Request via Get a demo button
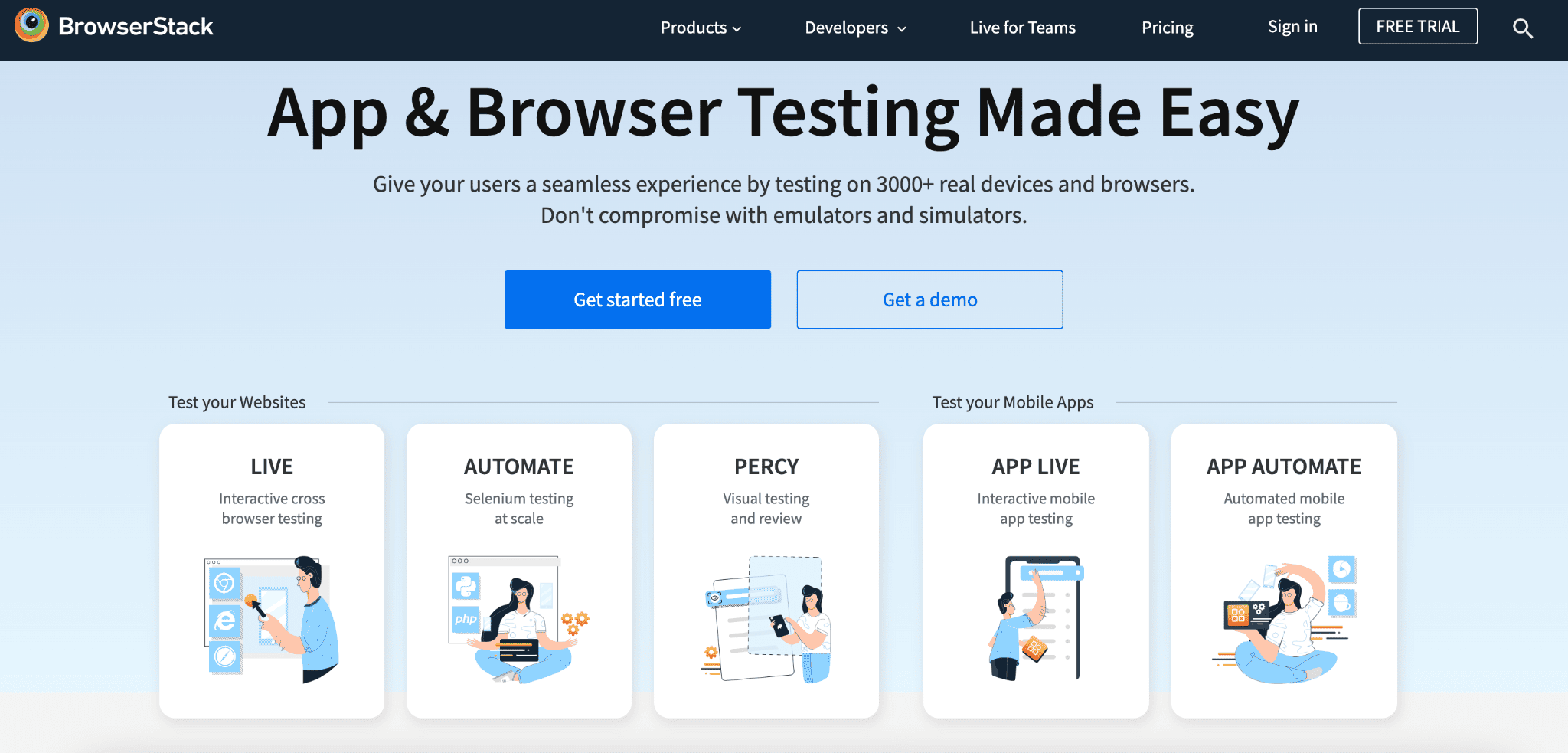1568x753 pixels. [x=929, y=300]
